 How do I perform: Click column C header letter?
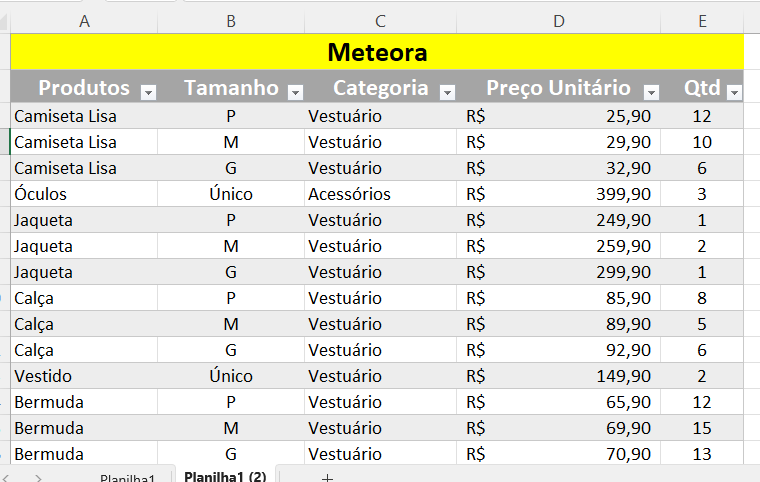coord(380,21)
